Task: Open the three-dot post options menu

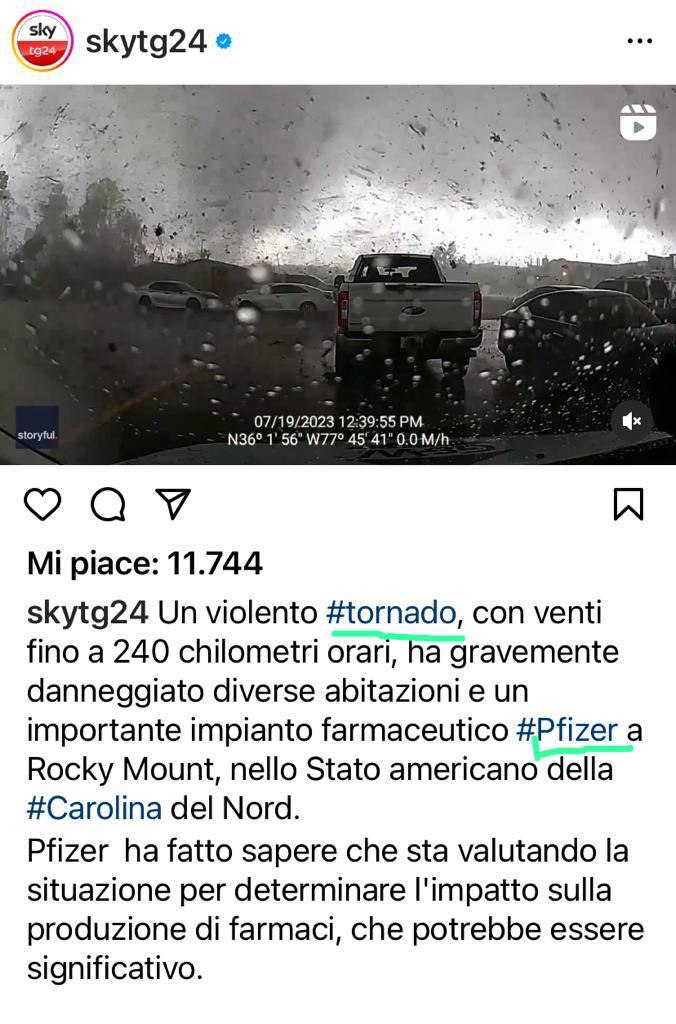Action: point(639,41)
